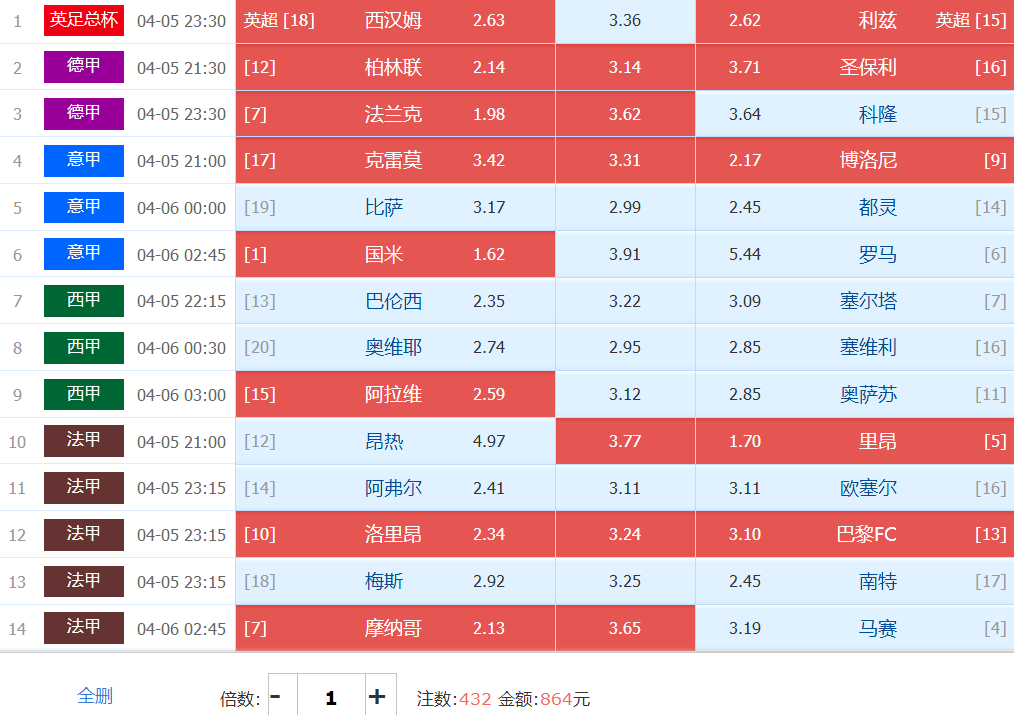The image size is (1014, 715).
Task: Click the 德甲 tag in row 2
Action: point(84,67)
